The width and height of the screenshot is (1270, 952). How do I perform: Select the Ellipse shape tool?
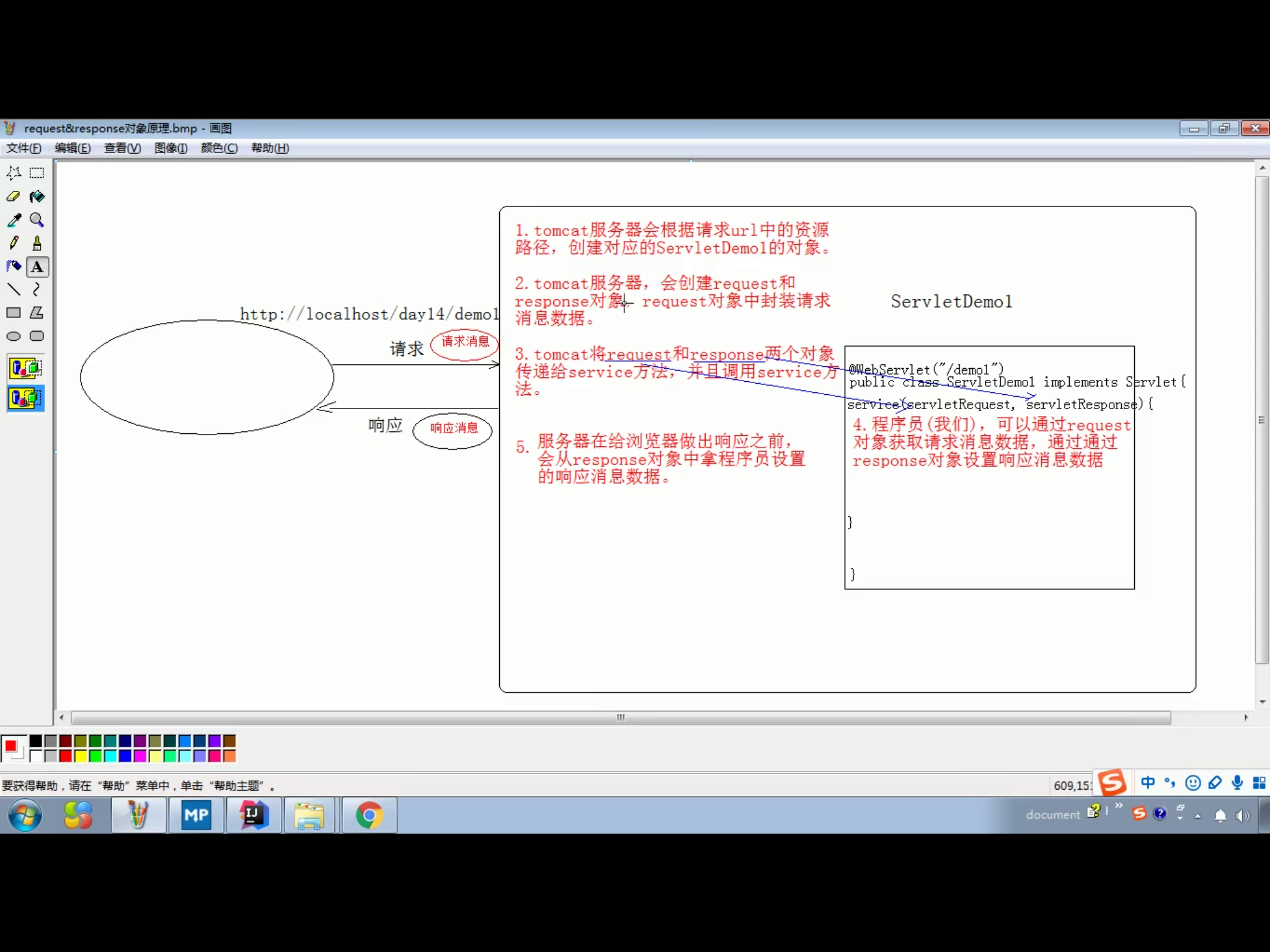[13, 337]
